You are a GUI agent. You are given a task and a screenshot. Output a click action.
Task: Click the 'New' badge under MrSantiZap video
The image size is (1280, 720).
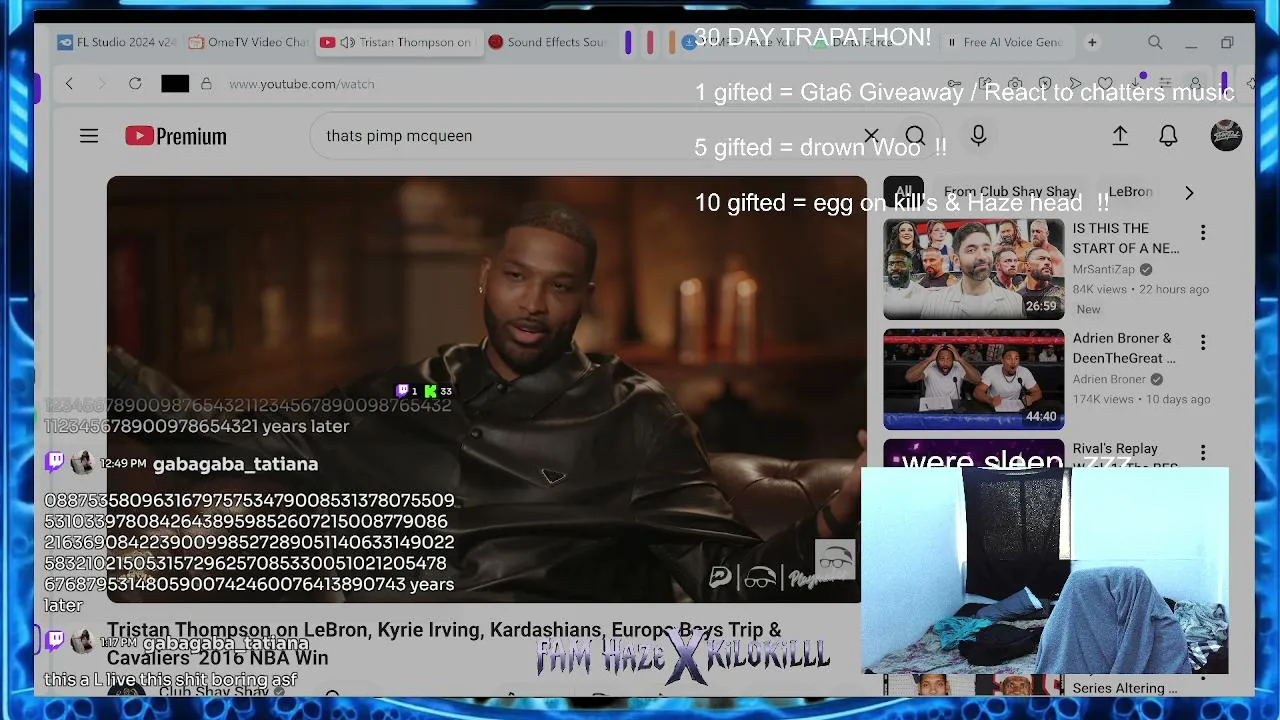click(1088, 310)
